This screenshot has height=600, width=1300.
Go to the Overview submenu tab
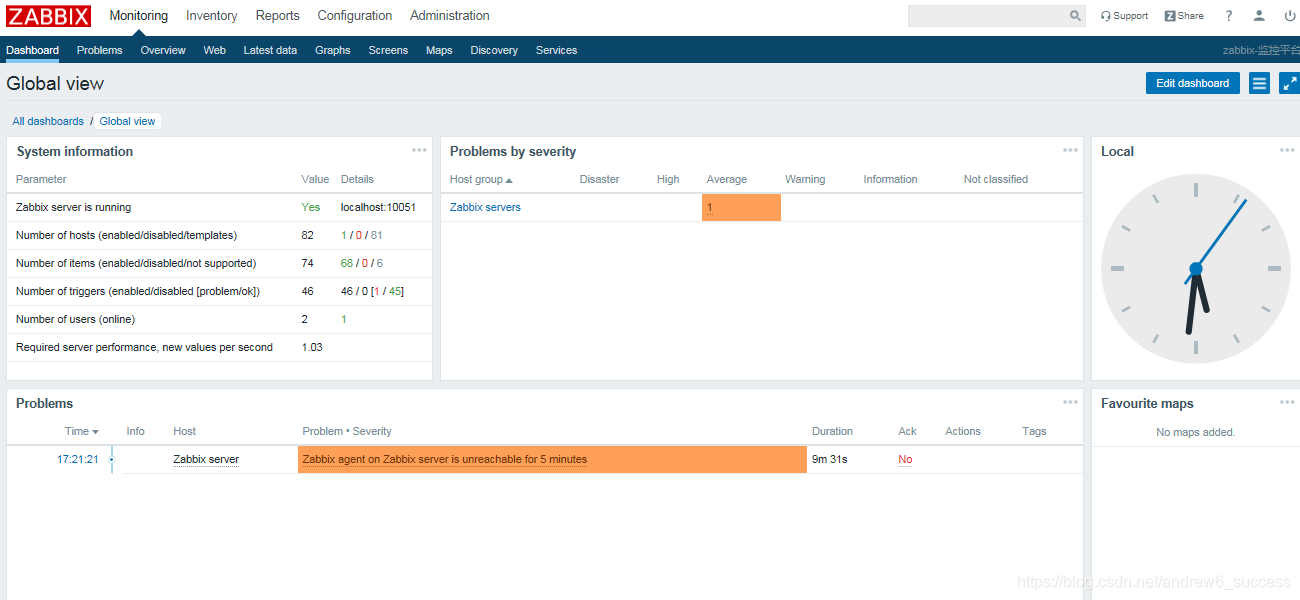(163, 50)
